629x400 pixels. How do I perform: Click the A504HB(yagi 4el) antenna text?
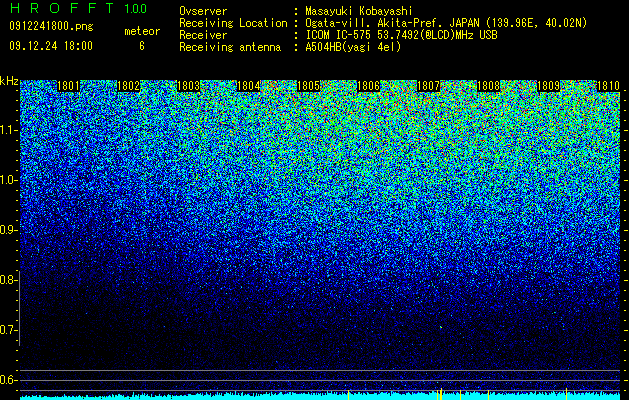(353, 47)
